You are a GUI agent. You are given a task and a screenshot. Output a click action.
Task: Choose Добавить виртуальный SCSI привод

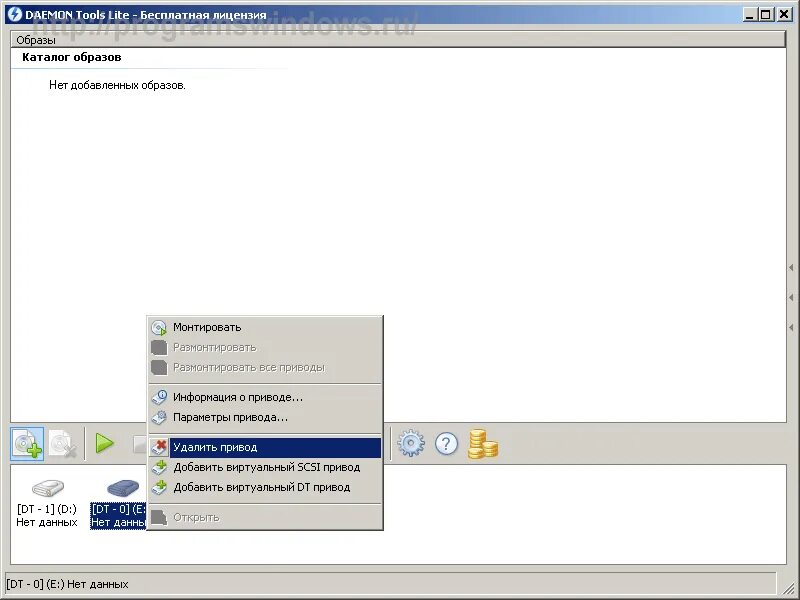click(265, 467)
